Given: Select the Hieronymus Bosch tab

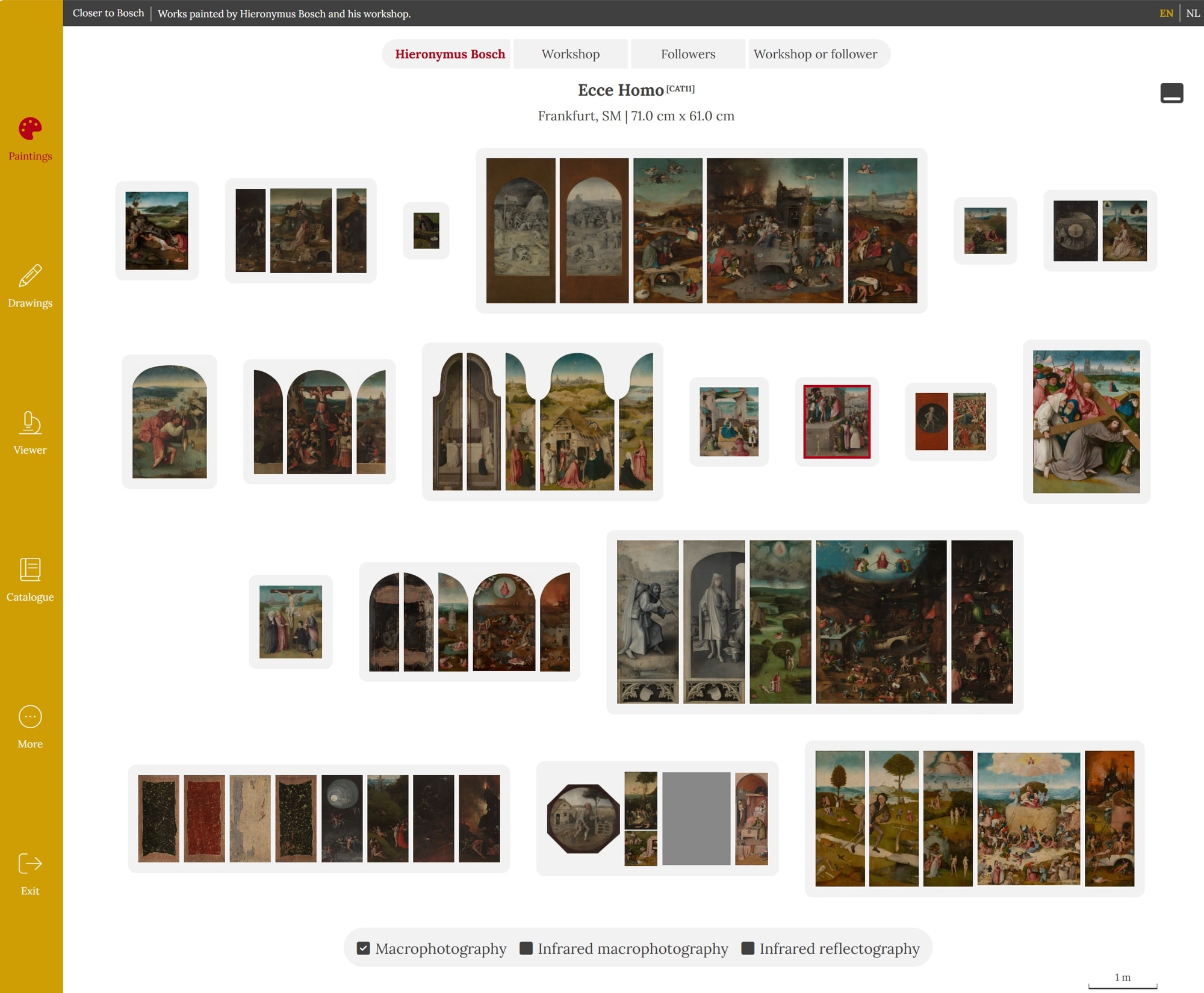Looking at the screenshot, I should tap(450, 54).
